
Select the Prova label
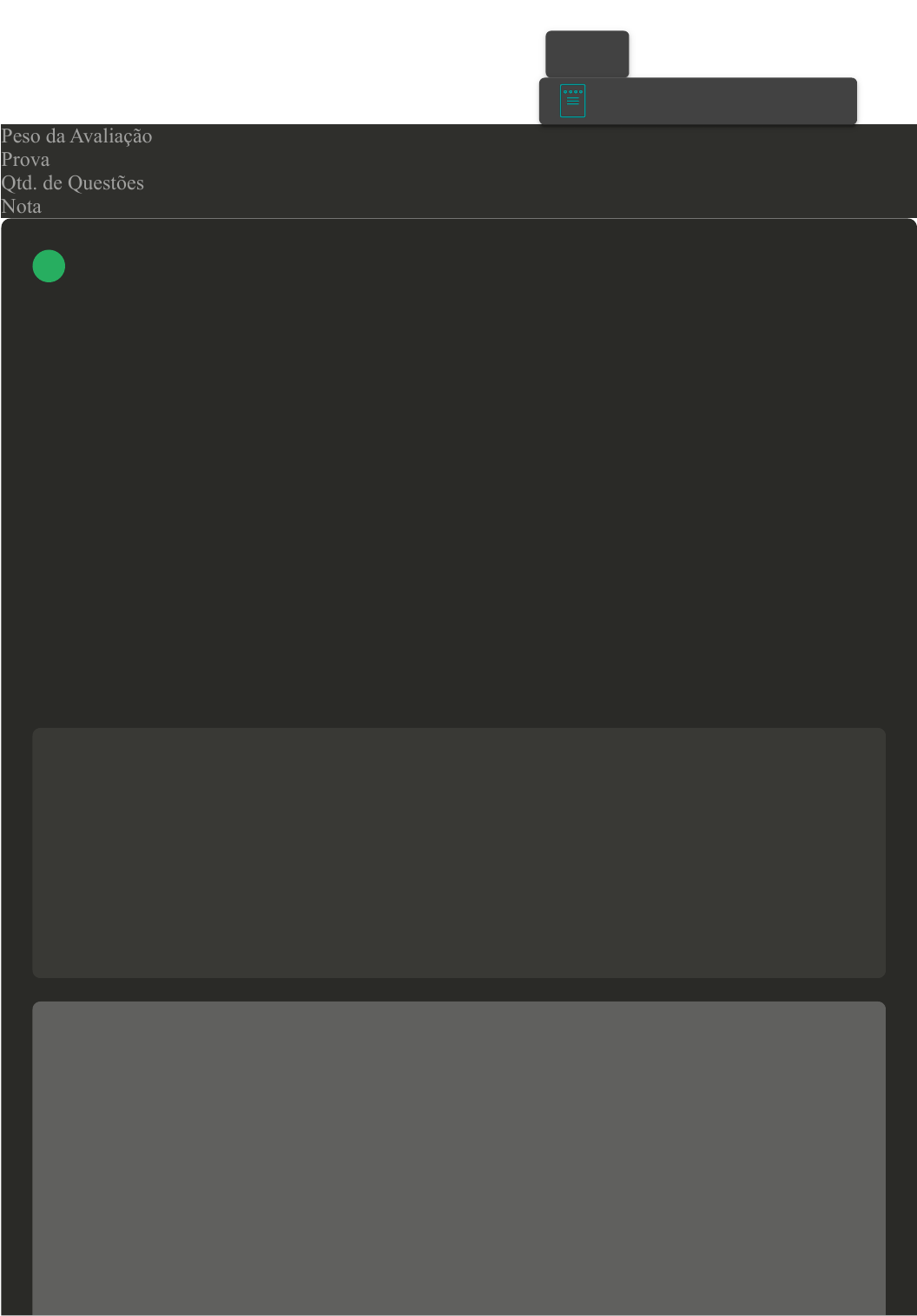pos(25,160)
